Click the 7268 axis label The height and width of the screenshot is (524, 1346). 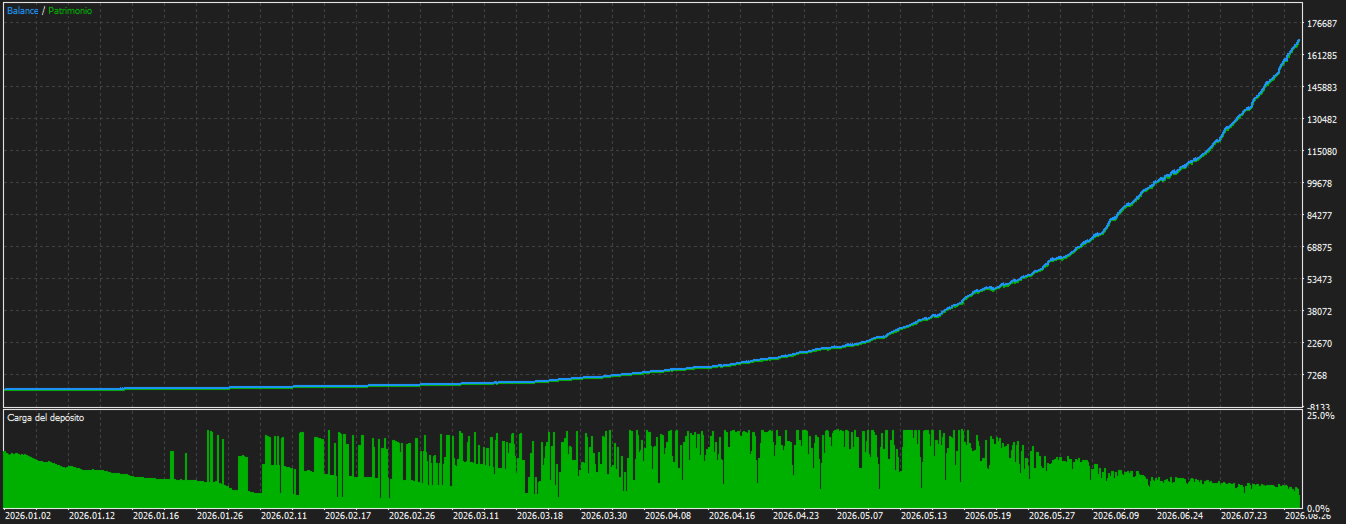(x=1317, y=376)
